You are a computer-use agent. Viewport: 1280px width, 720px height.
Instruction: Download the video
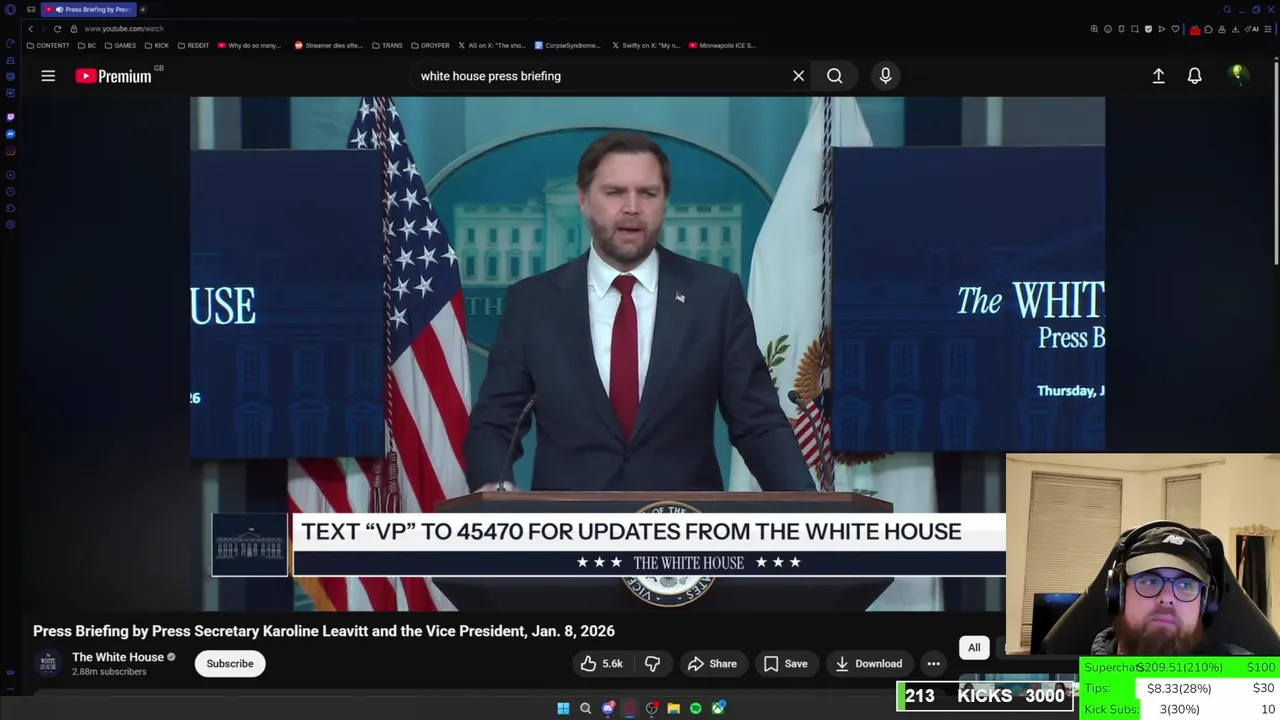click(868, 663)
